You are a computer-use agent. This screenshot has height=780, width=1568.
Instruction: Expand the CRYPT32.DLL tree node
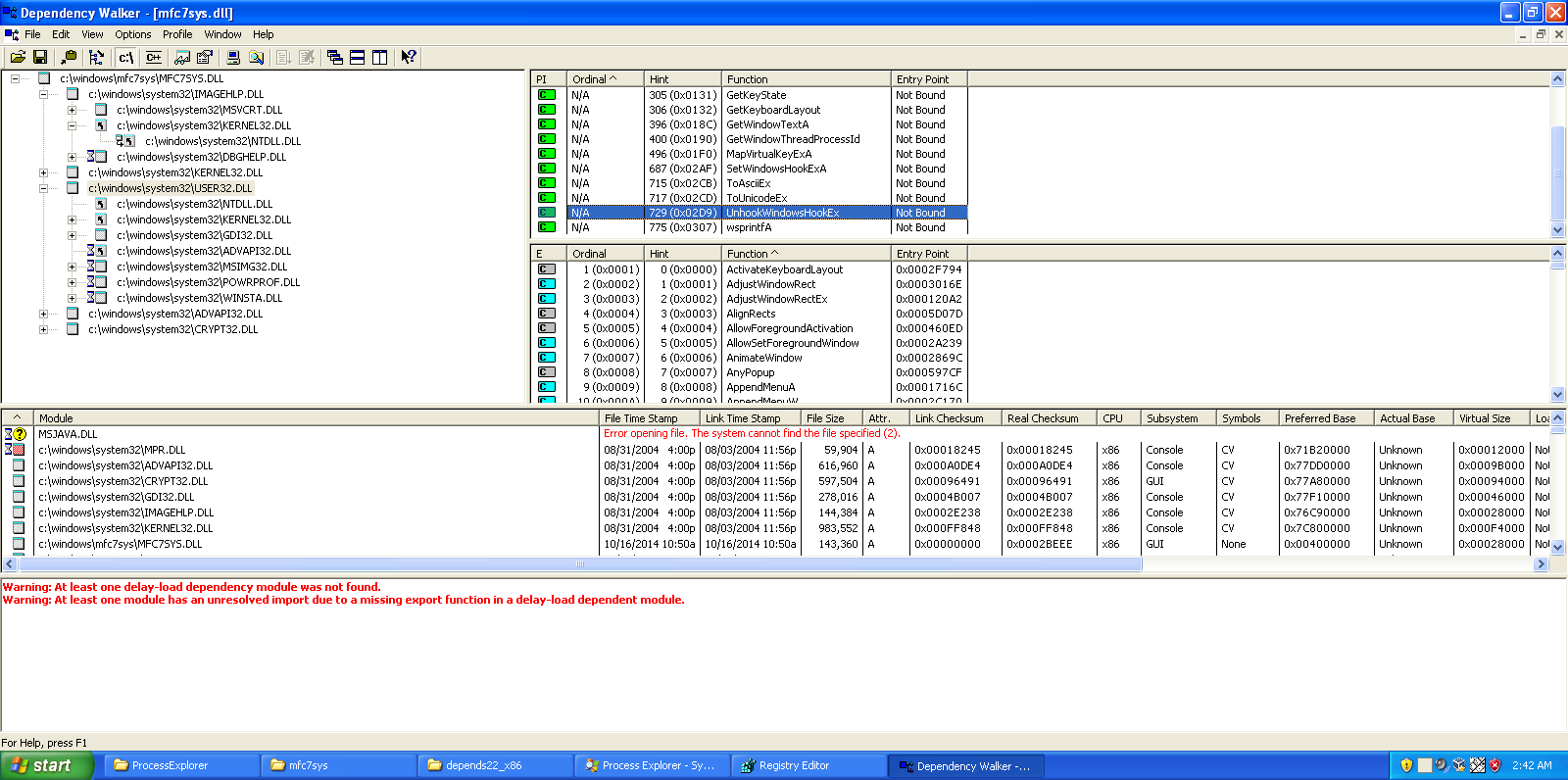[43, 329]
